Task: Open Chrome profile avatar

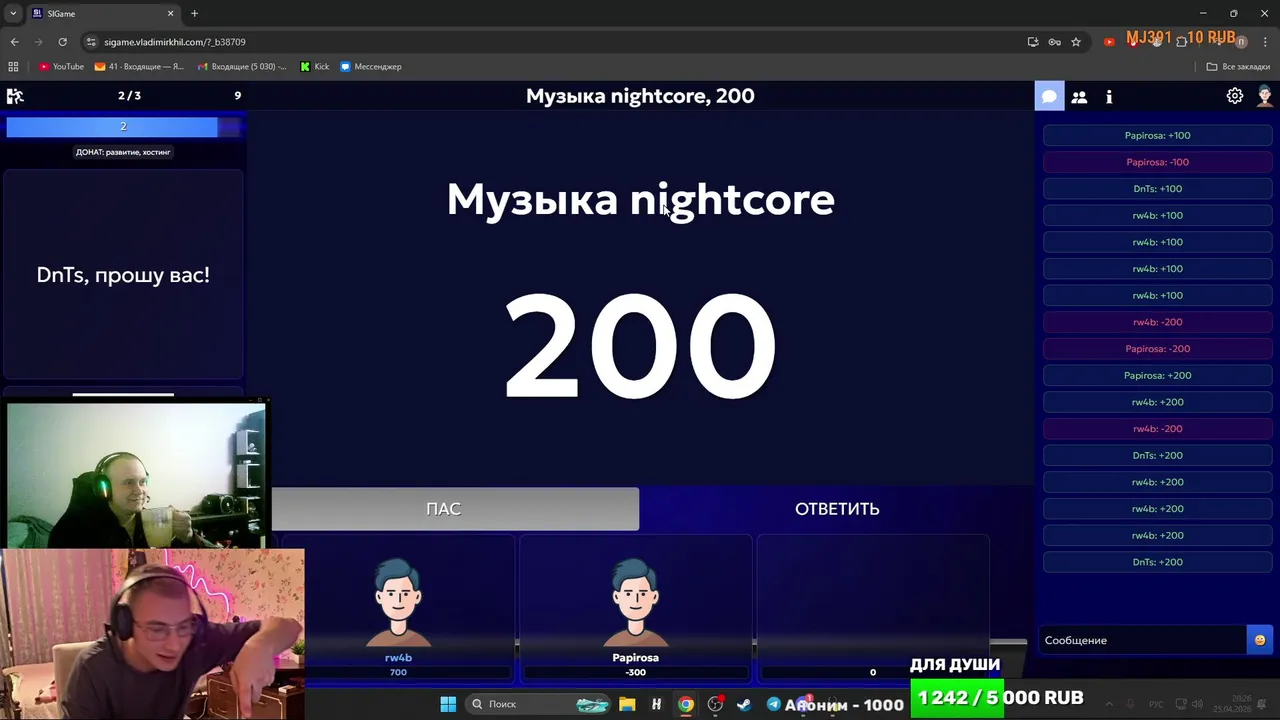Action: tap(1241, 42)
